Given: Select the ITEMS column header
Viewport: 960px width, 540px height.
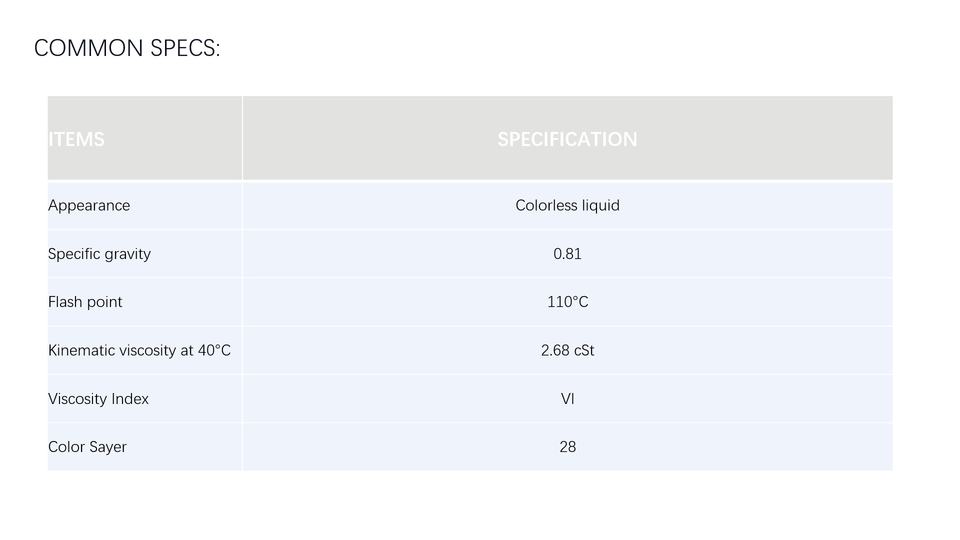Looking at the screenshot, I should coord(77,140).
